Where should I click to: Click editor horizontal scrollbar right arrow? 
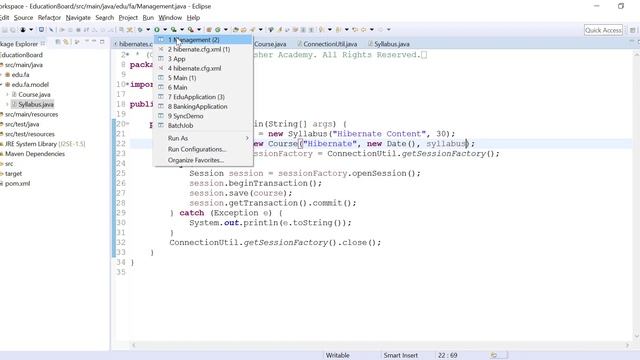click(627, 345)
